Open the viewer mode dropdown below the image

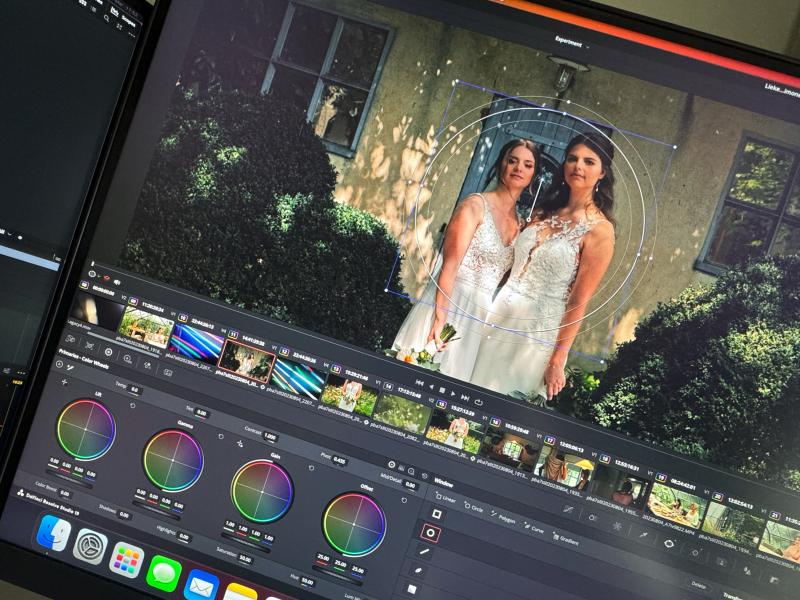pyautogui.click(x=93, y=273)
